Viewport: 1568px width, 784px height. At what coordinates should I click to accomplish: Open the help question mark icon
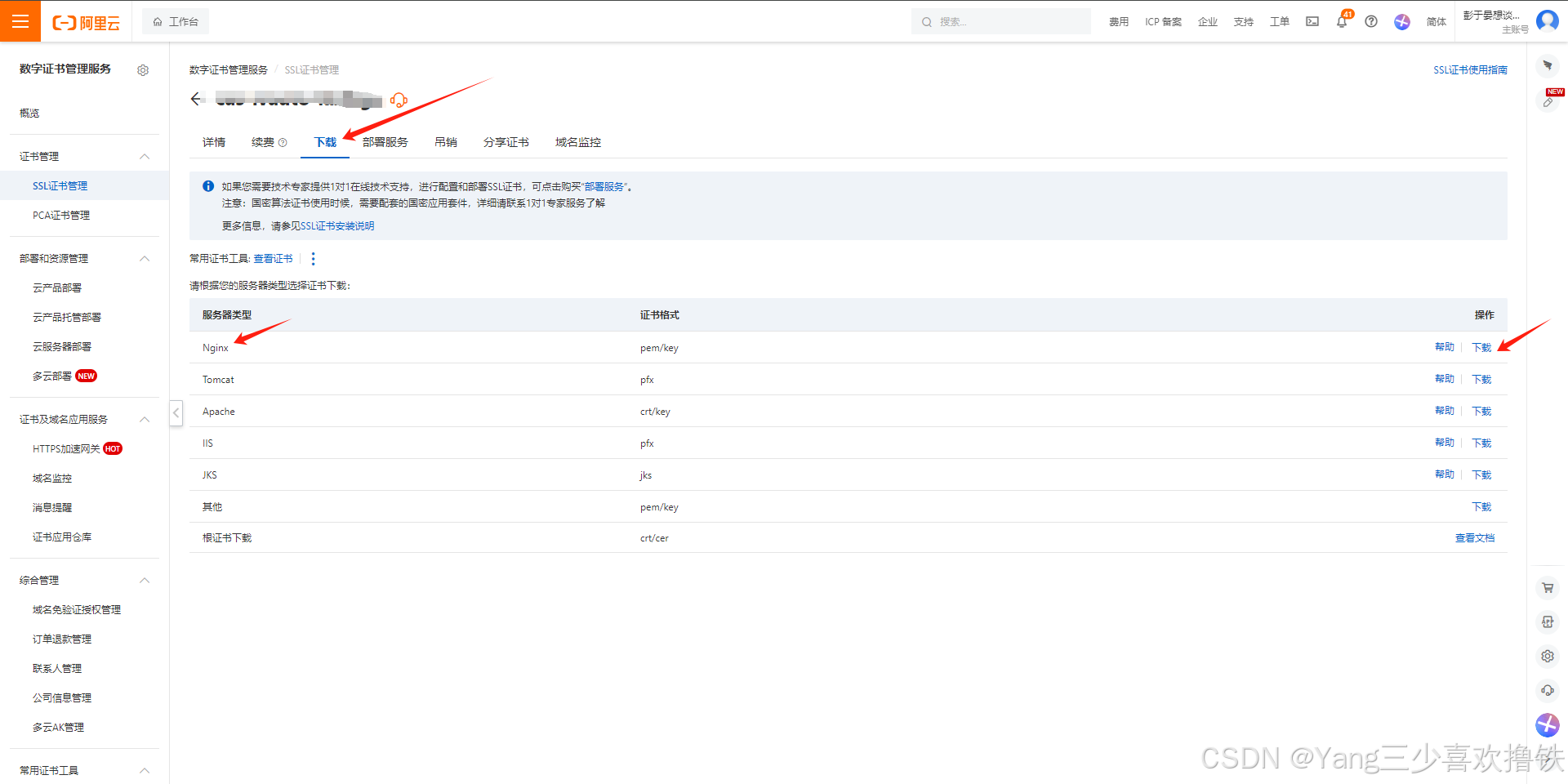[x=1371, y=22]
